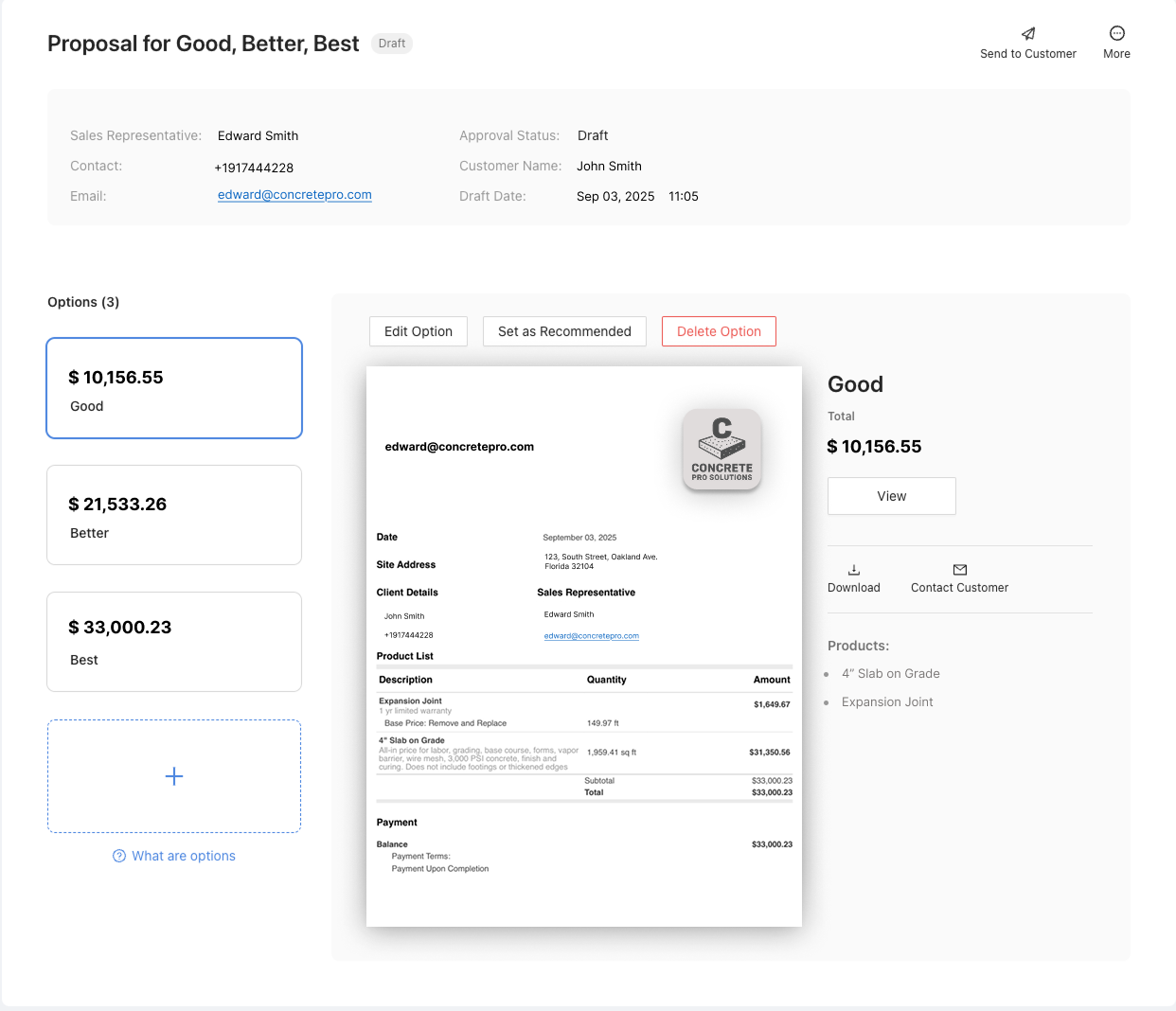Click the Download arrow icon
1176x1011 pixels.
tap(854, 570)
